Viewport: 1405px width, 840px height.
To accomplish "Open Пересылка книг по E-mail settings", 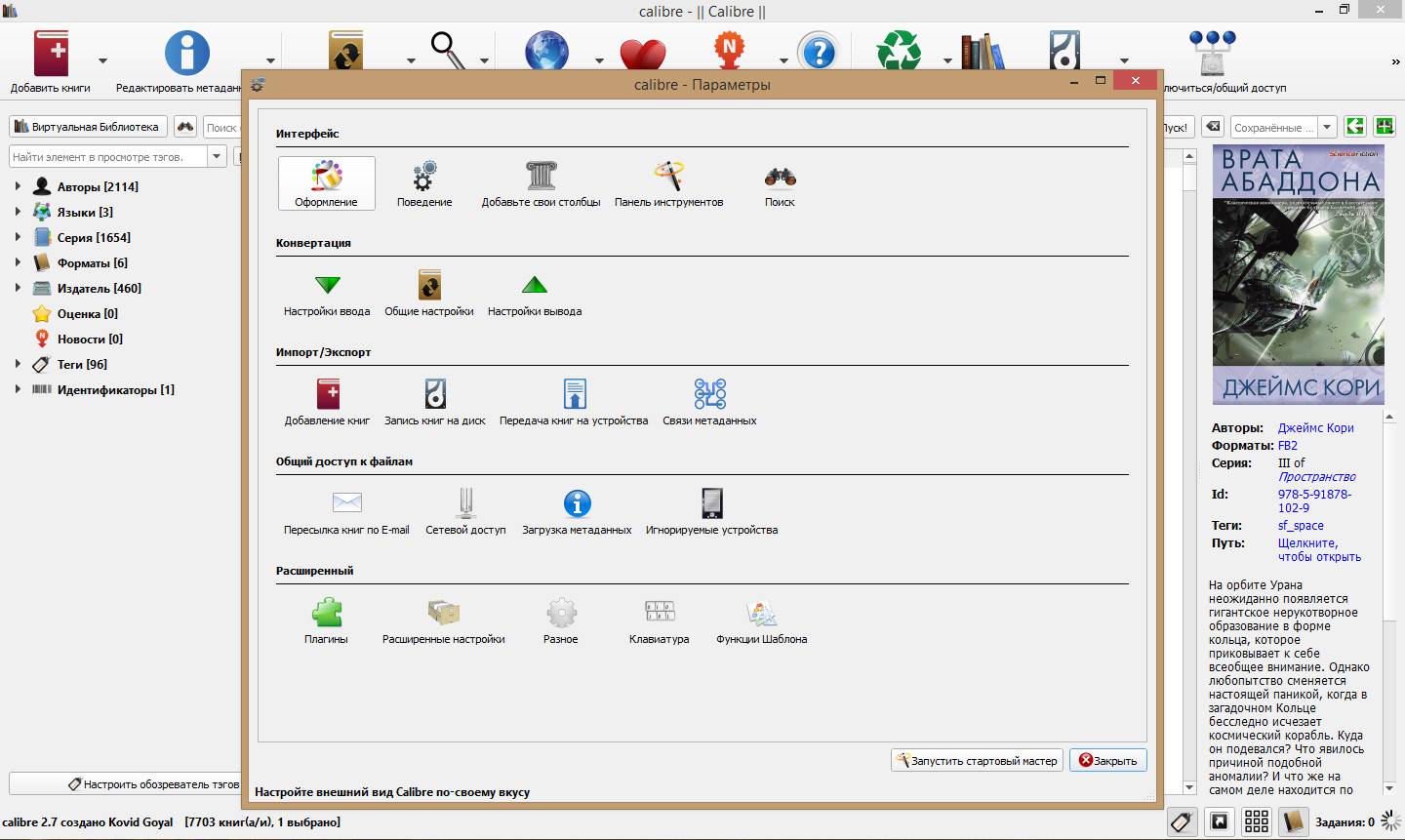I will 346,511.
